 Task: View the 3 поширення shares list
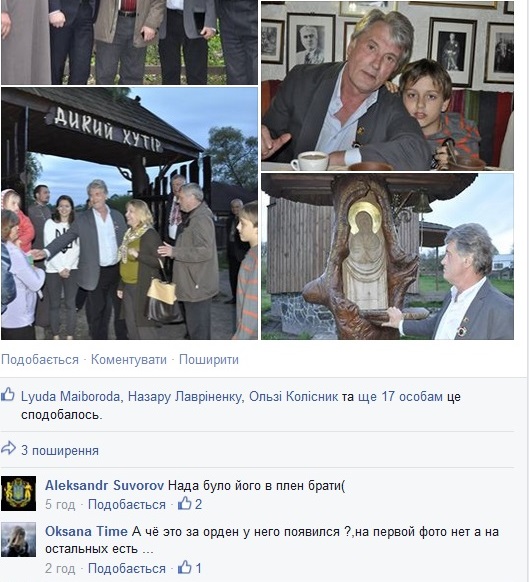coord(60,451)
